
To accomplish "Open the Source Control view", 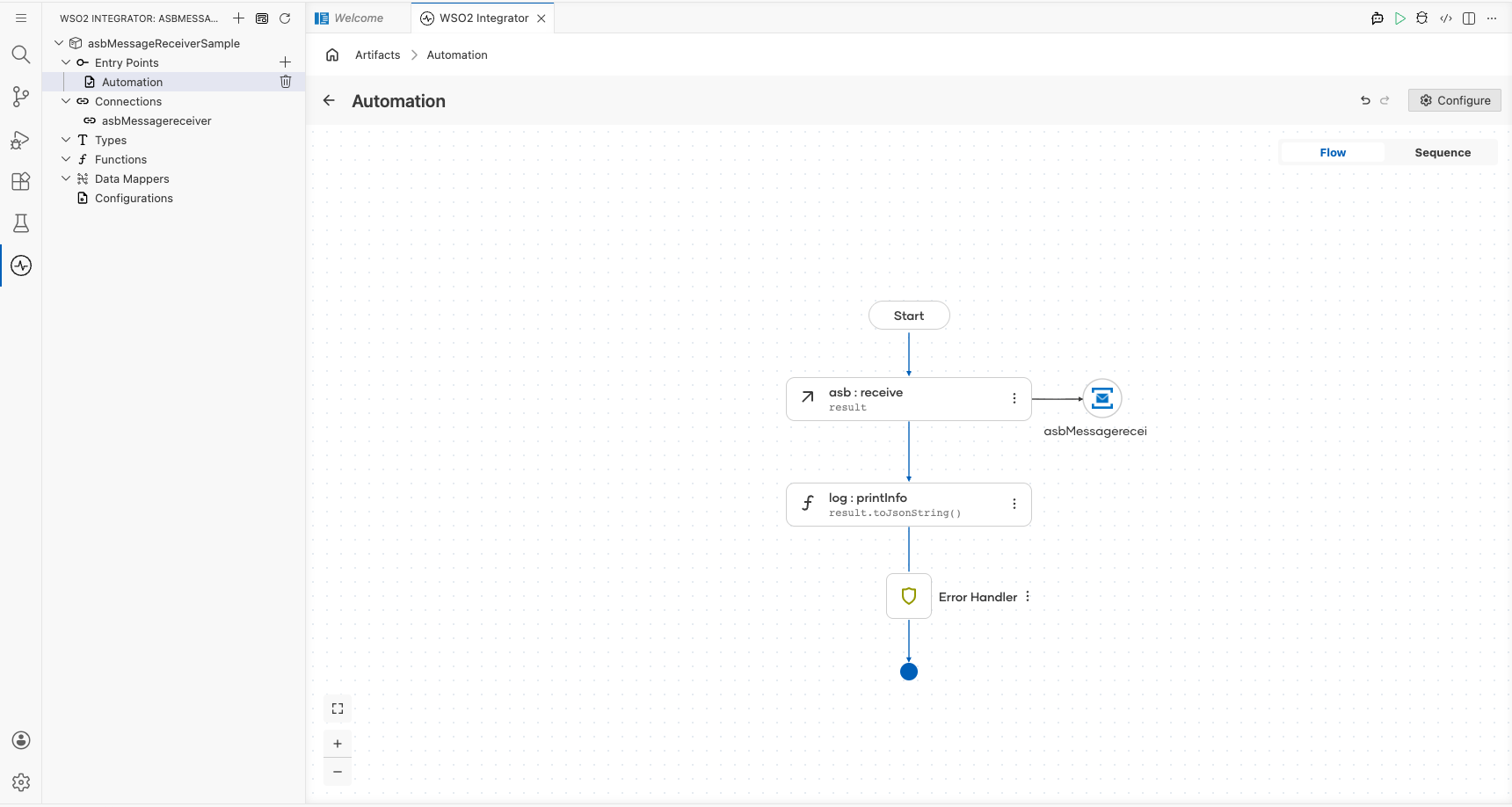I will 21,97.
